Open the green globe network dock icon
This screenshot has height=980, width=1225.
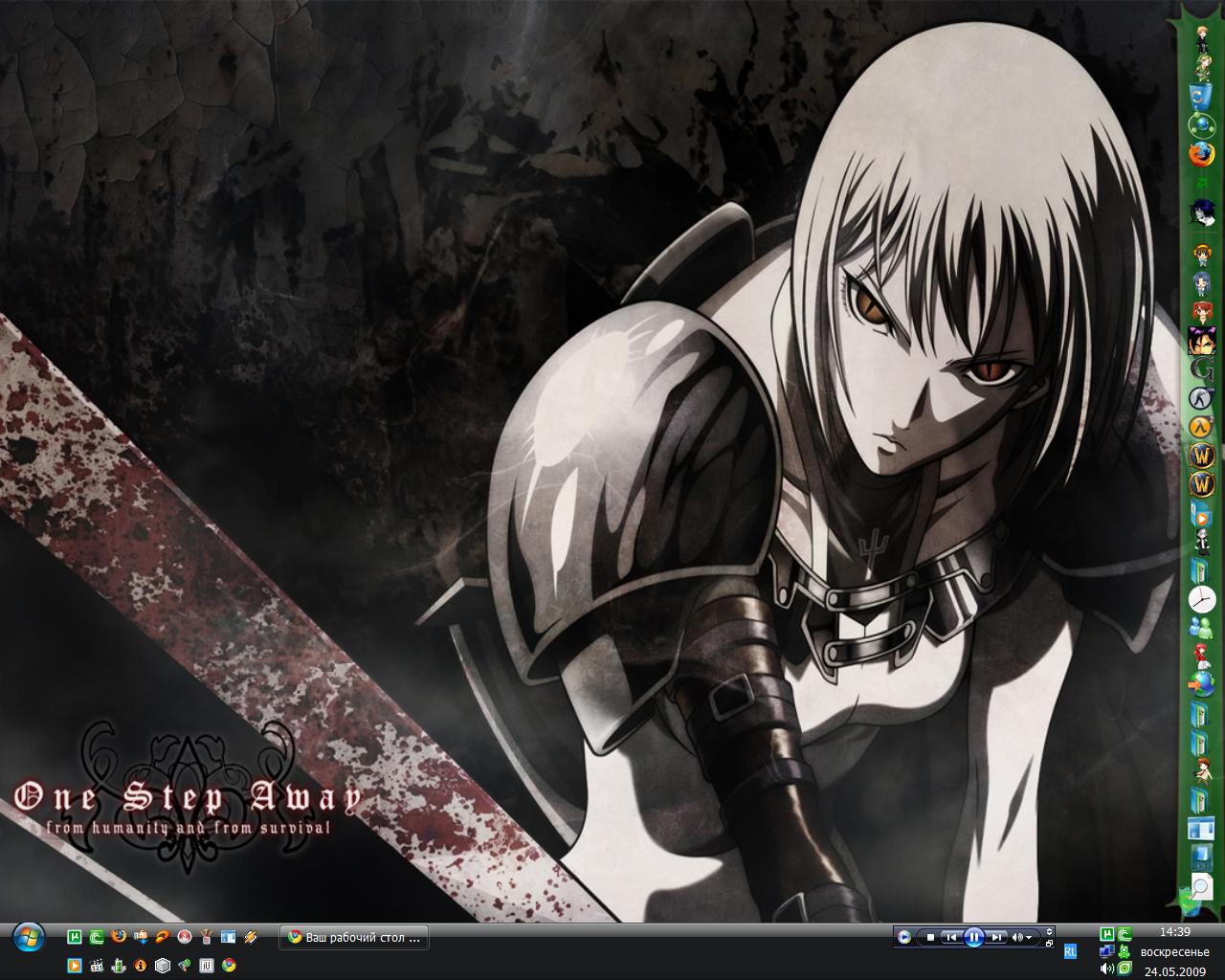coord(1202,123)
